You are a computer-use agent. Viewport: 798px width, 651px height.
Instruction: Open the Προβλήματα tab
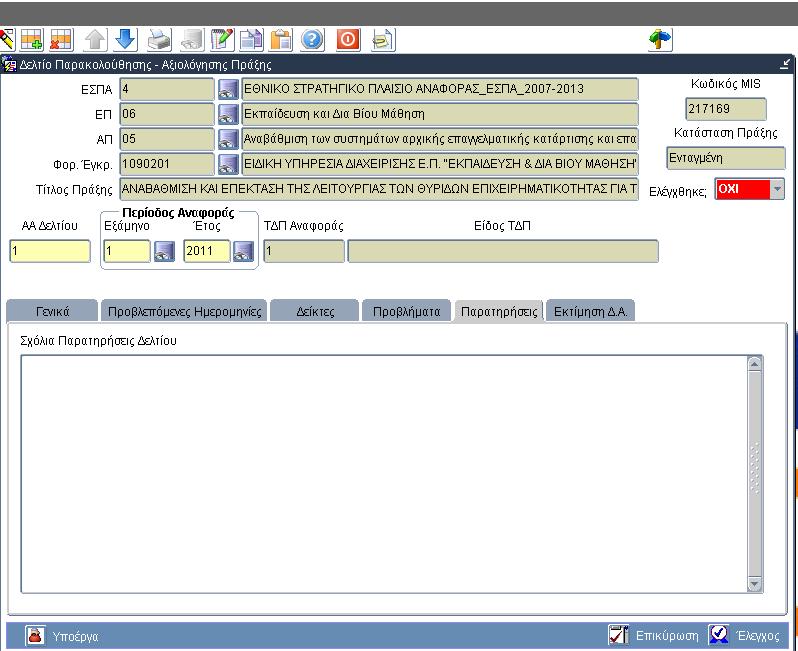tap(406, 312)
